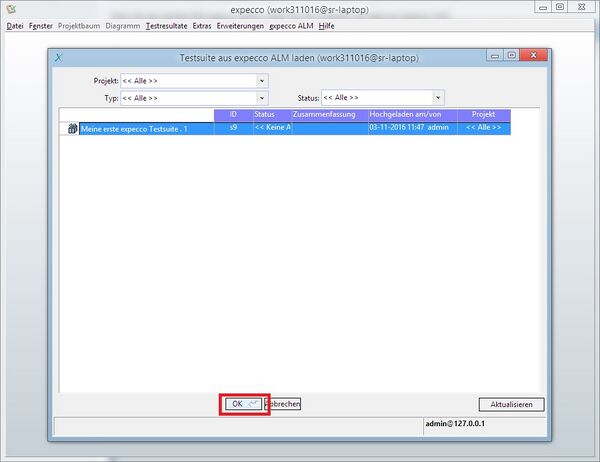Click the Hochgeladen am/von column header

click(x=410, y=115)
